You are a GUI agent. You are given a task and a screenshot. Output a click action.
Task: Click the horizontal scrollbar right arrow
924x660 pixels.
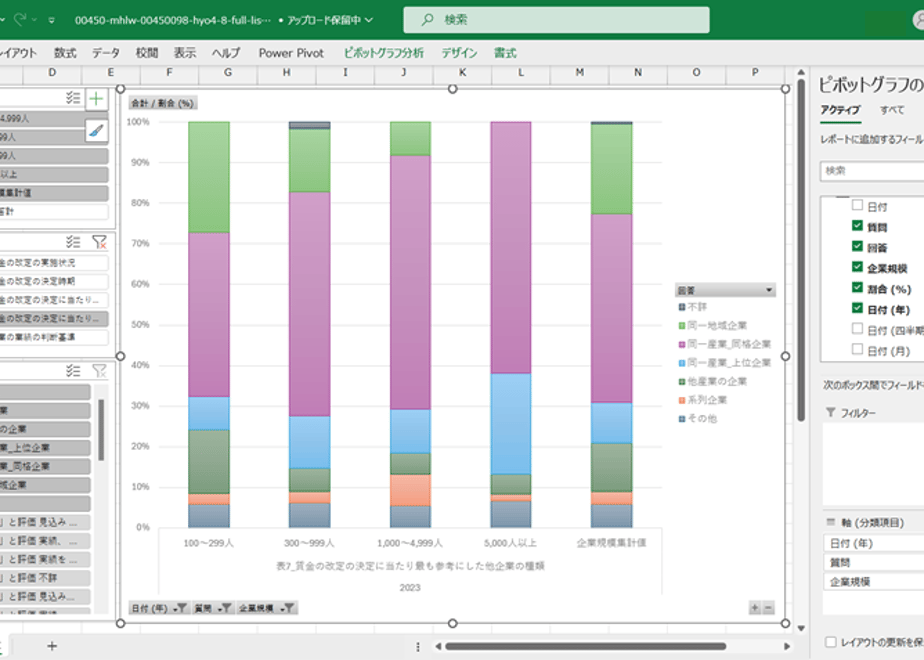[x=786, y=646]
